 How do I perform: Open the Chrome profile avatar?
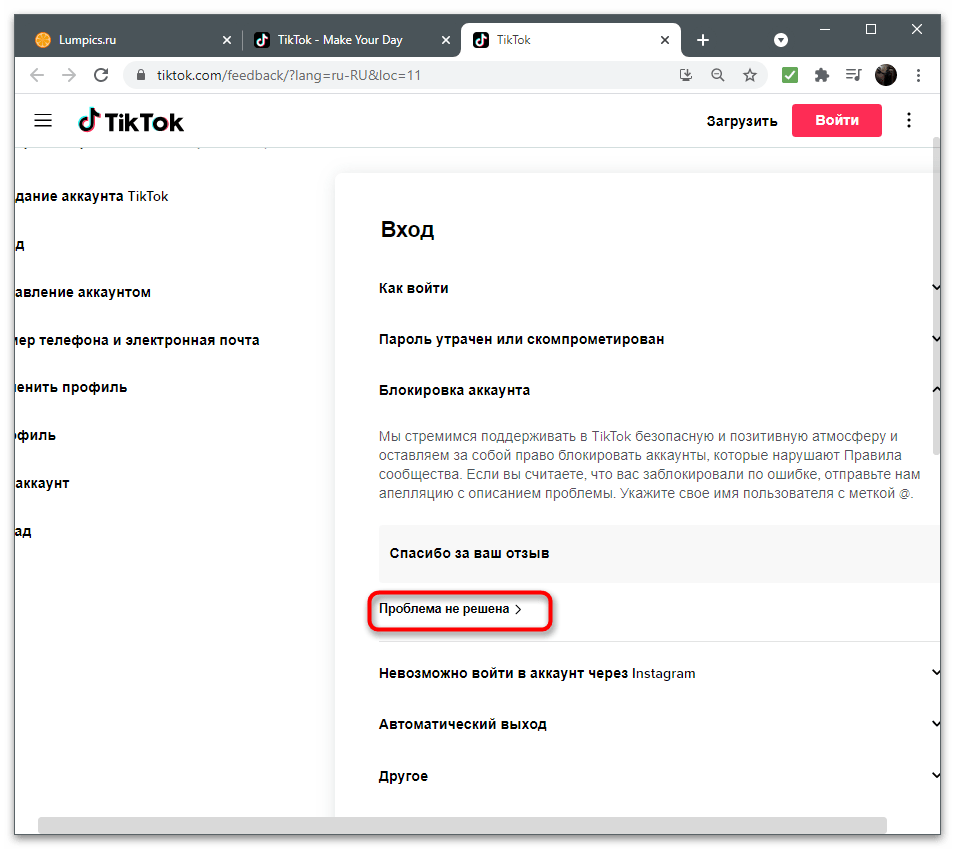click(x=886, y=75)
